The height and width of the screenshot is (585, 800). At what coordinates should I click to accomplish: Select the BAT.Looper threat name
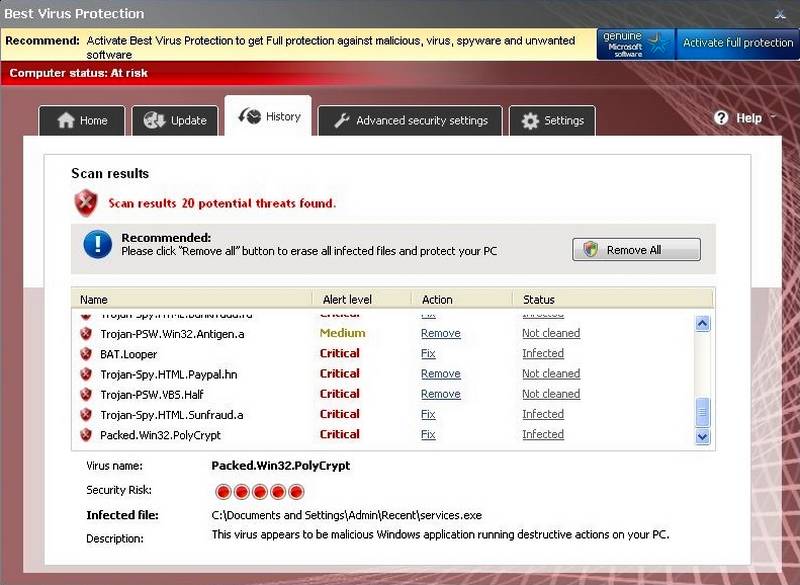[x=128, y=354]
